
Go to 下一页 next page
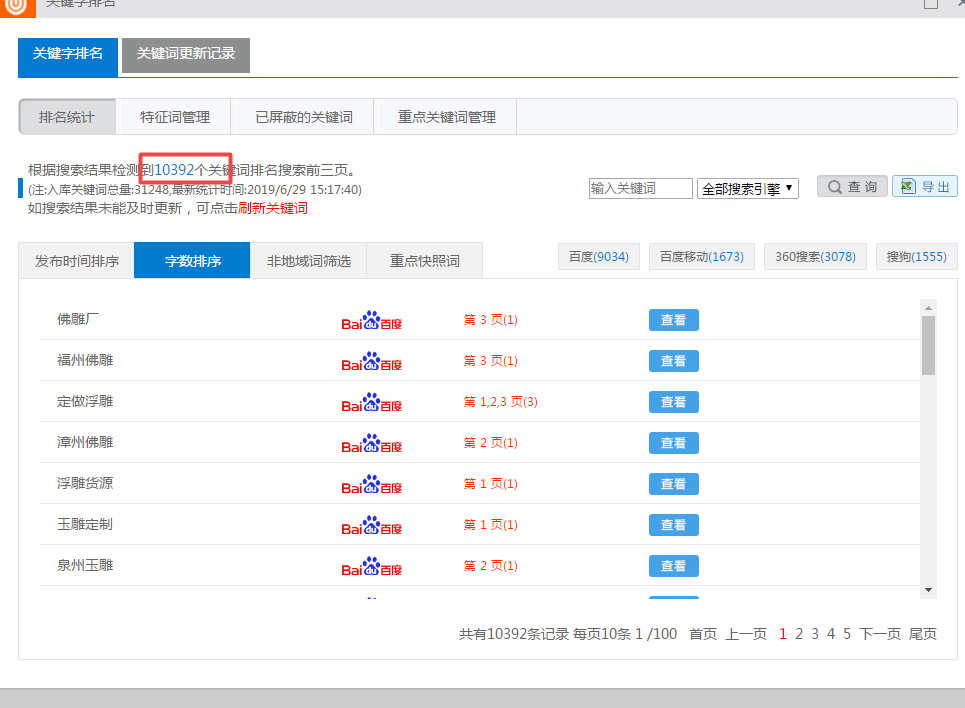pyautogui.click(x=880, y=634)
